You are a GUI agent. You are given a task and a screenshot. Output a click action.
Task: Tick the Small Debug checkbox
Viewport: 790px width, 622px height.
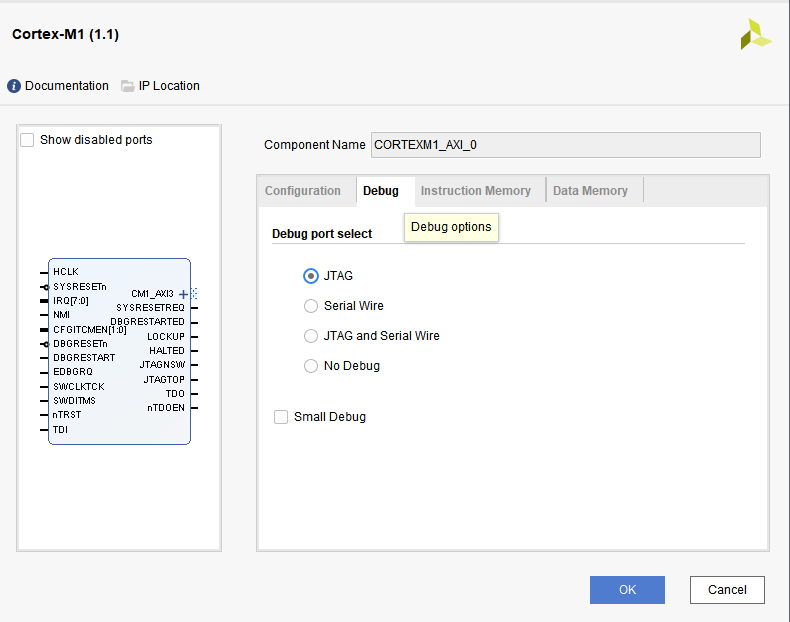[x=281, y=417]
